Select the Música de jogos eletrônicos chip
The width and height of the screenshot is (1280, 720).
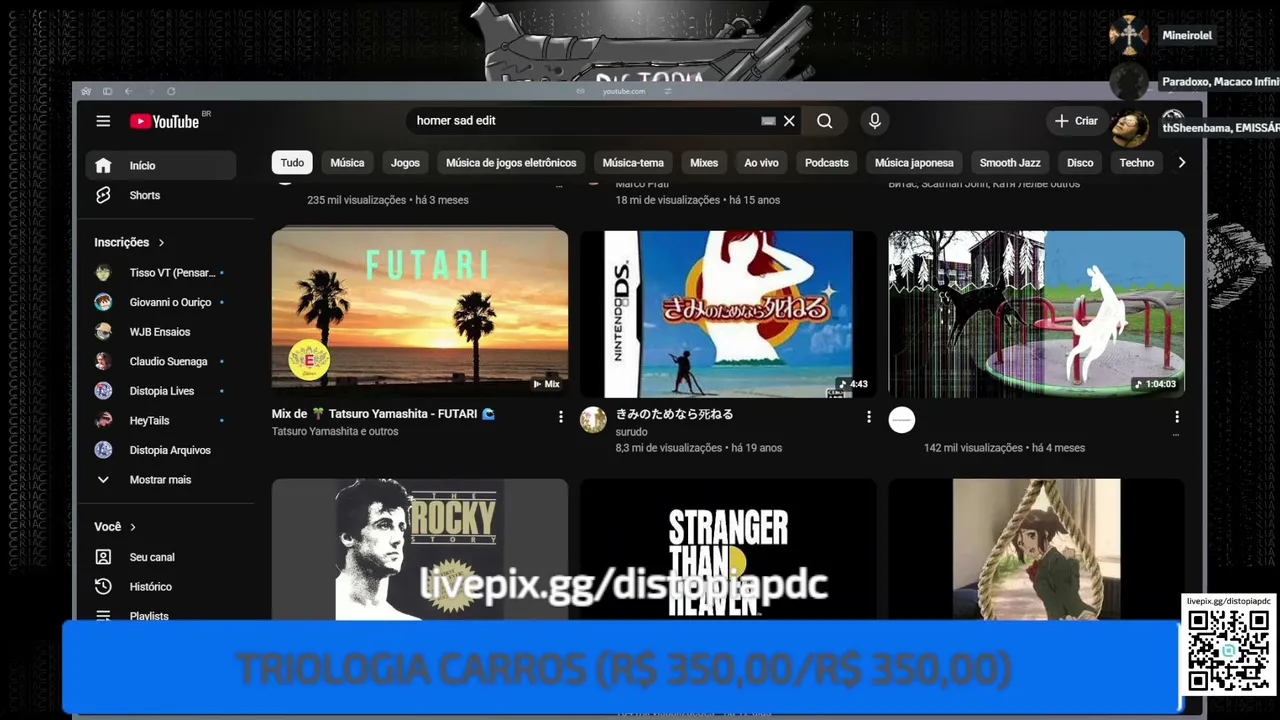[x=511, y=163]
